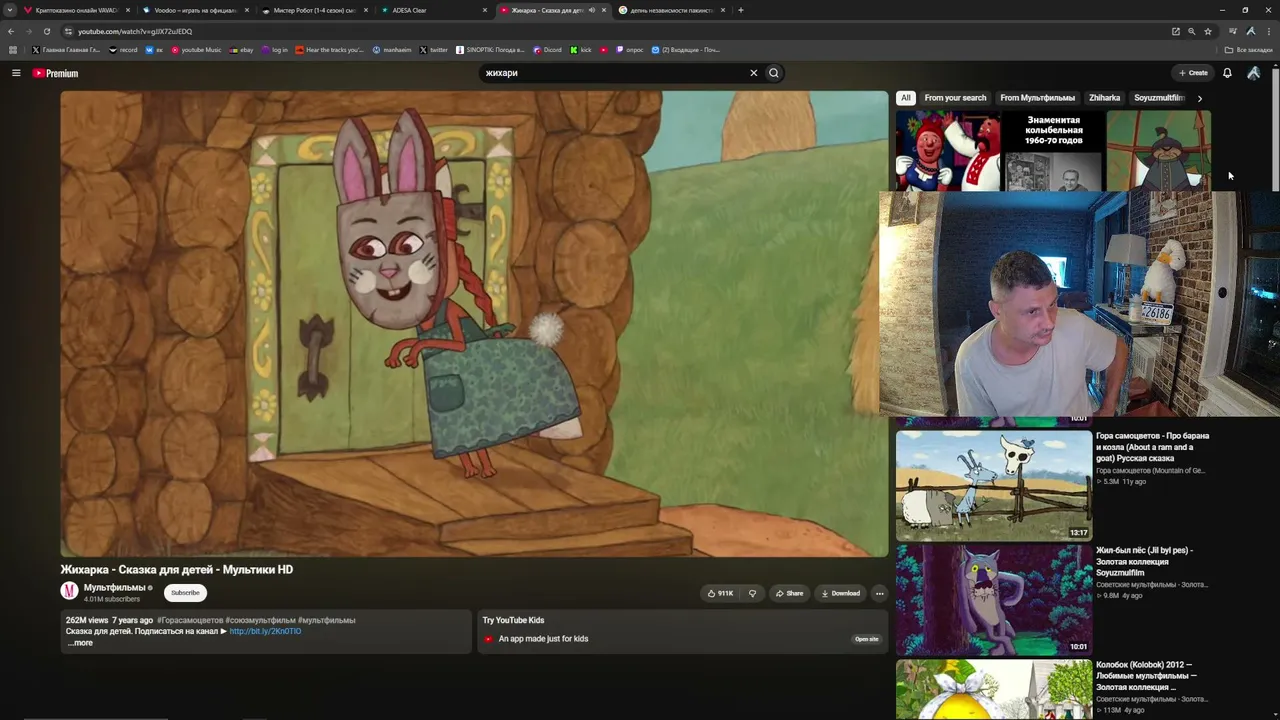Open more actions menu under the video
The image size is (1280, 720).
pos(880,593)
